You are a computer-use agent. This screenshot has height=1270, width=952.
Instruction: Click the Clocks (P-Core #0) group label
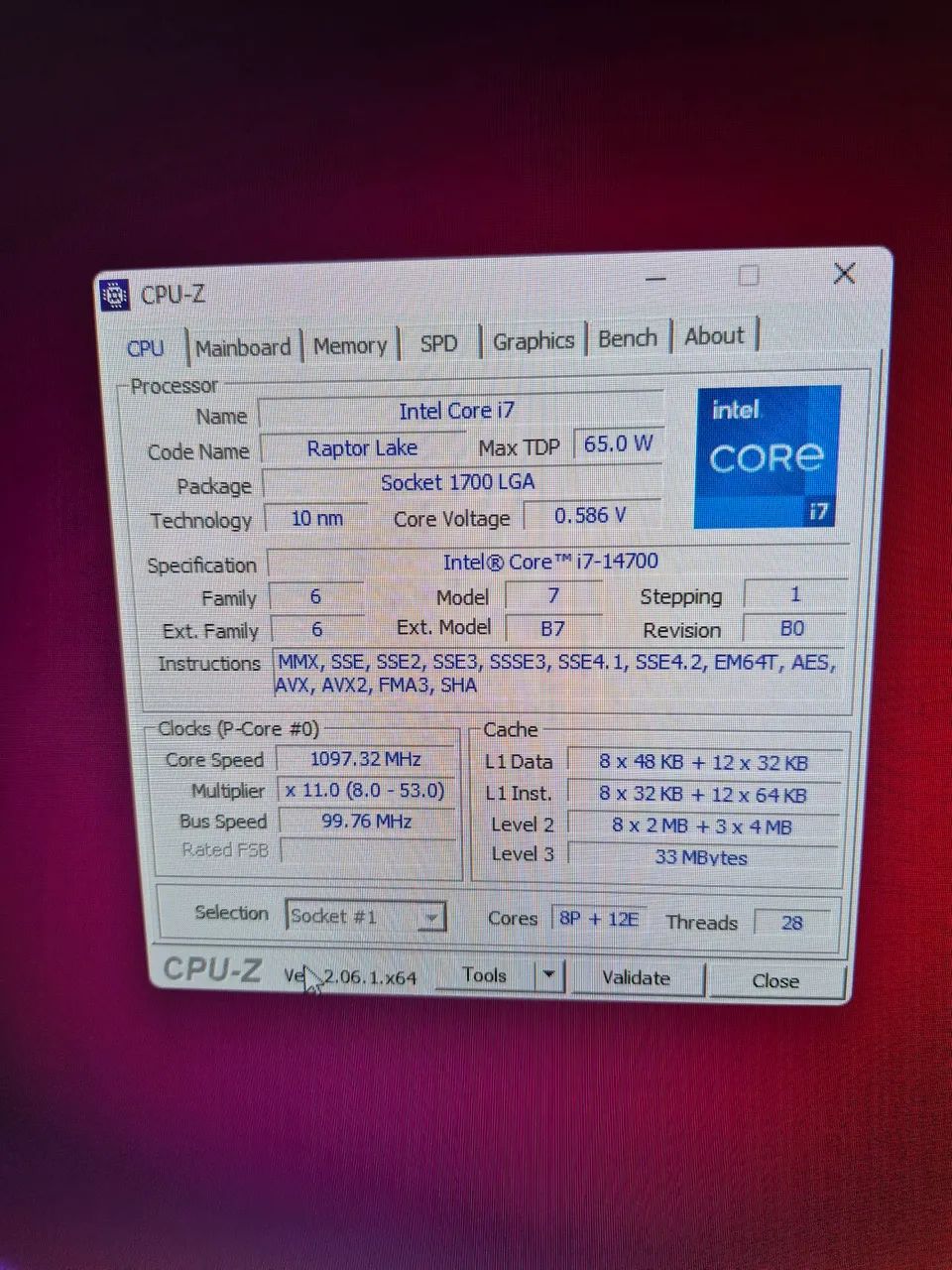point(239,729)
